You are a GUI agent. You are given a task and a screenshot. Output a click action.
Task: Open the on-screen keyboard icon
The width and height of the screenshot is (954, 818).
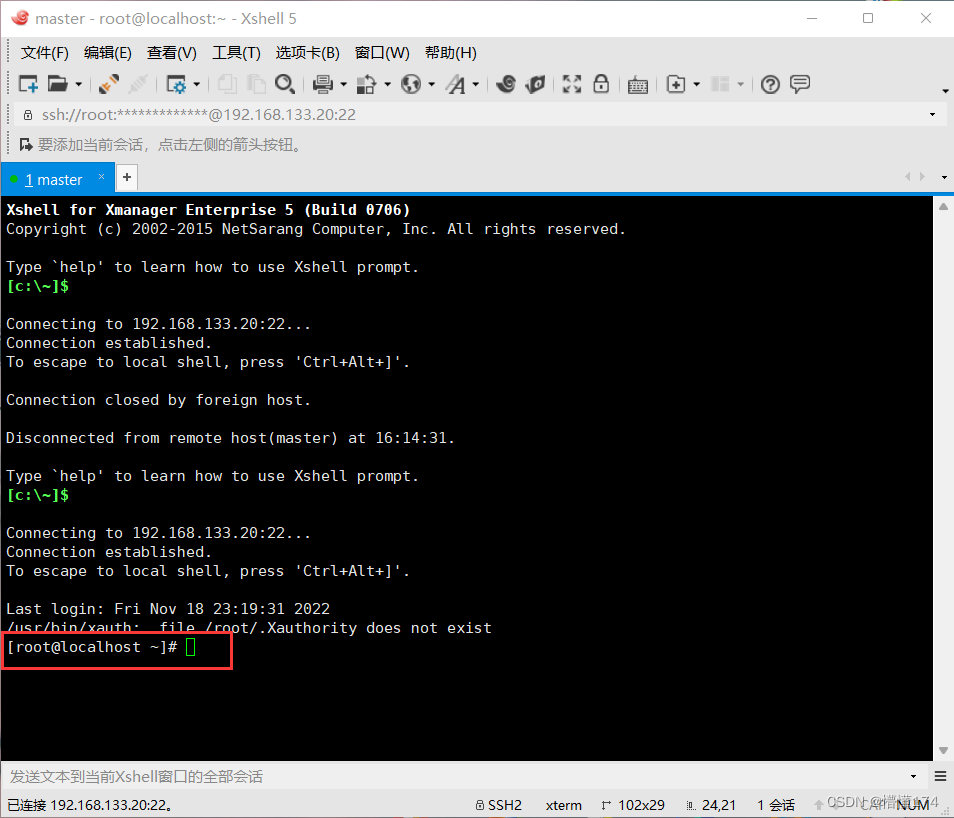(637, 84)
